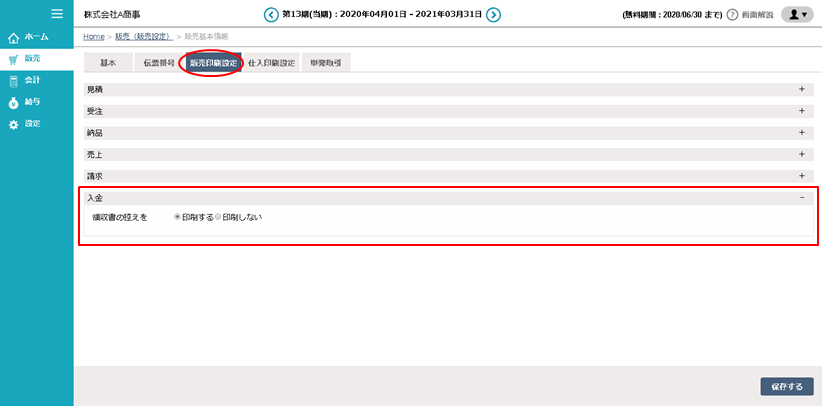Switch to the 仕入印刷設定 tab
Viewport: 822px width, 406px height.
pos(271,63)
